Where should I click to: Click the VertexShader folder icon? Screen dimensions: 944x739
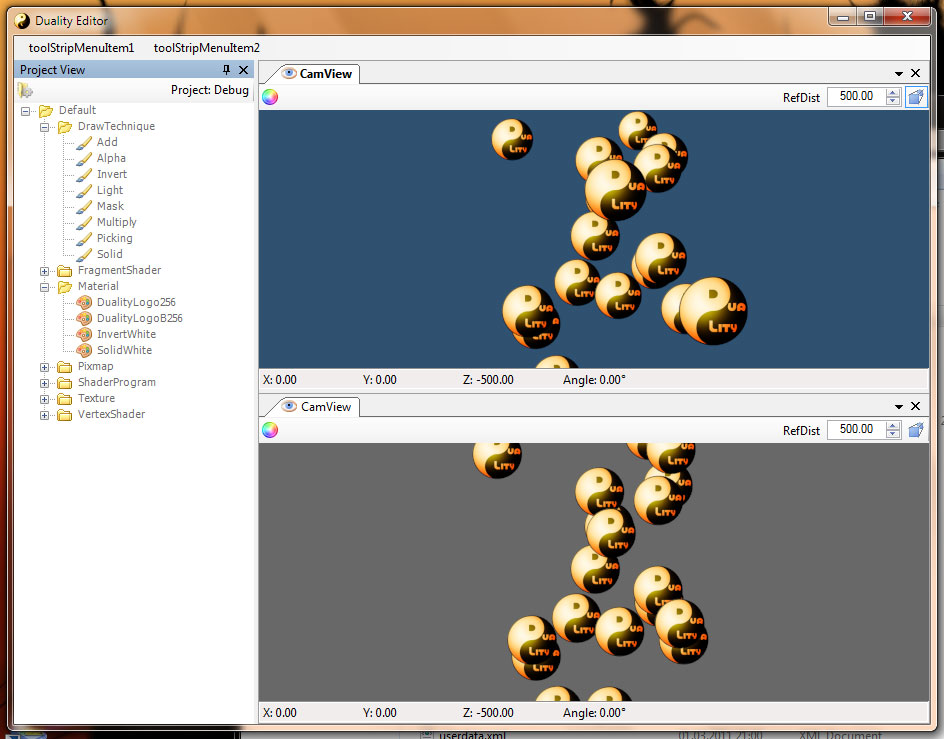[65, 415]
